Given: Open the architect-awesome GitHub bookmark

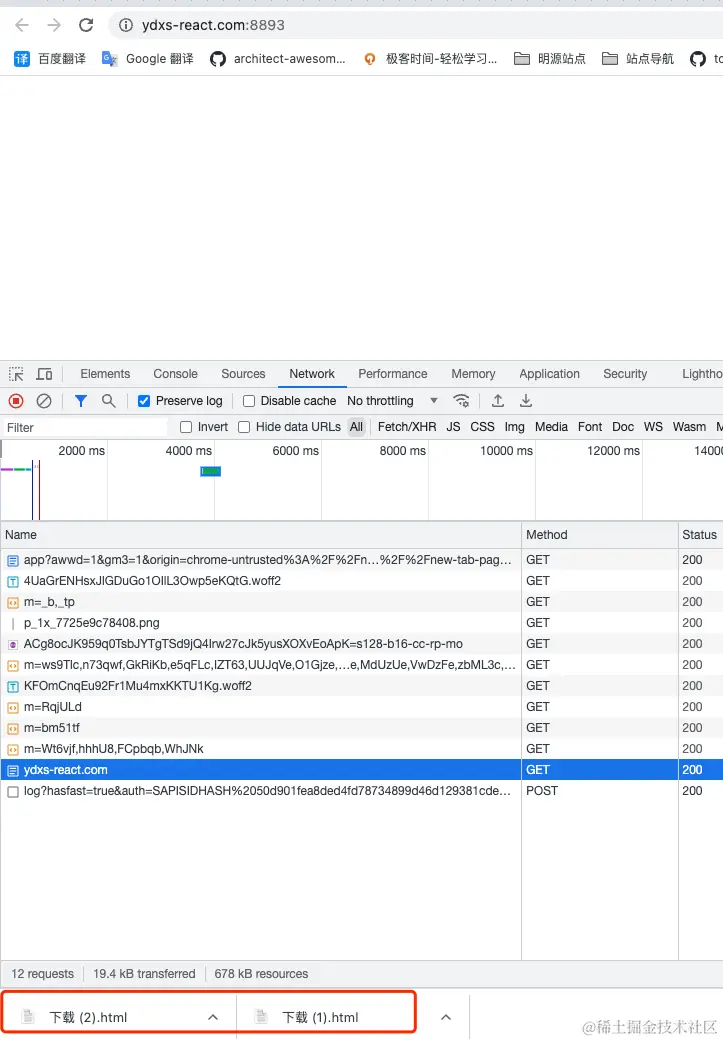Looking at the screenshot, I should [x=278, y=59].
